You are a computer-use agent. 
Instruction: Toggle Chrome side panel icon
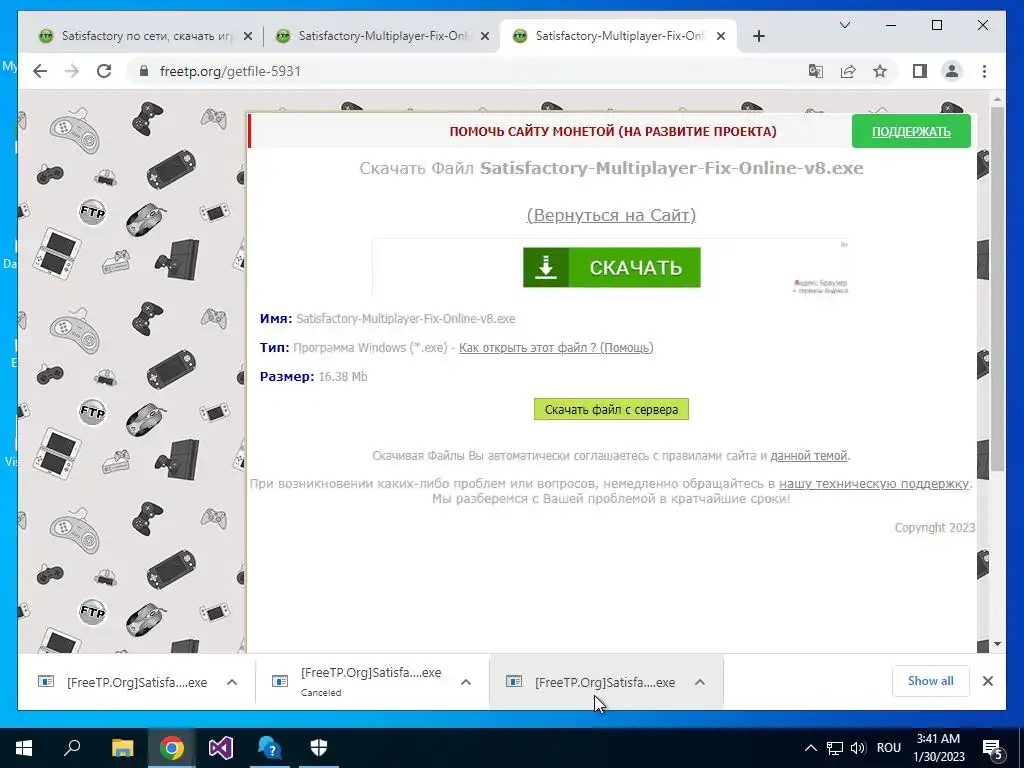tap(920, 71)
